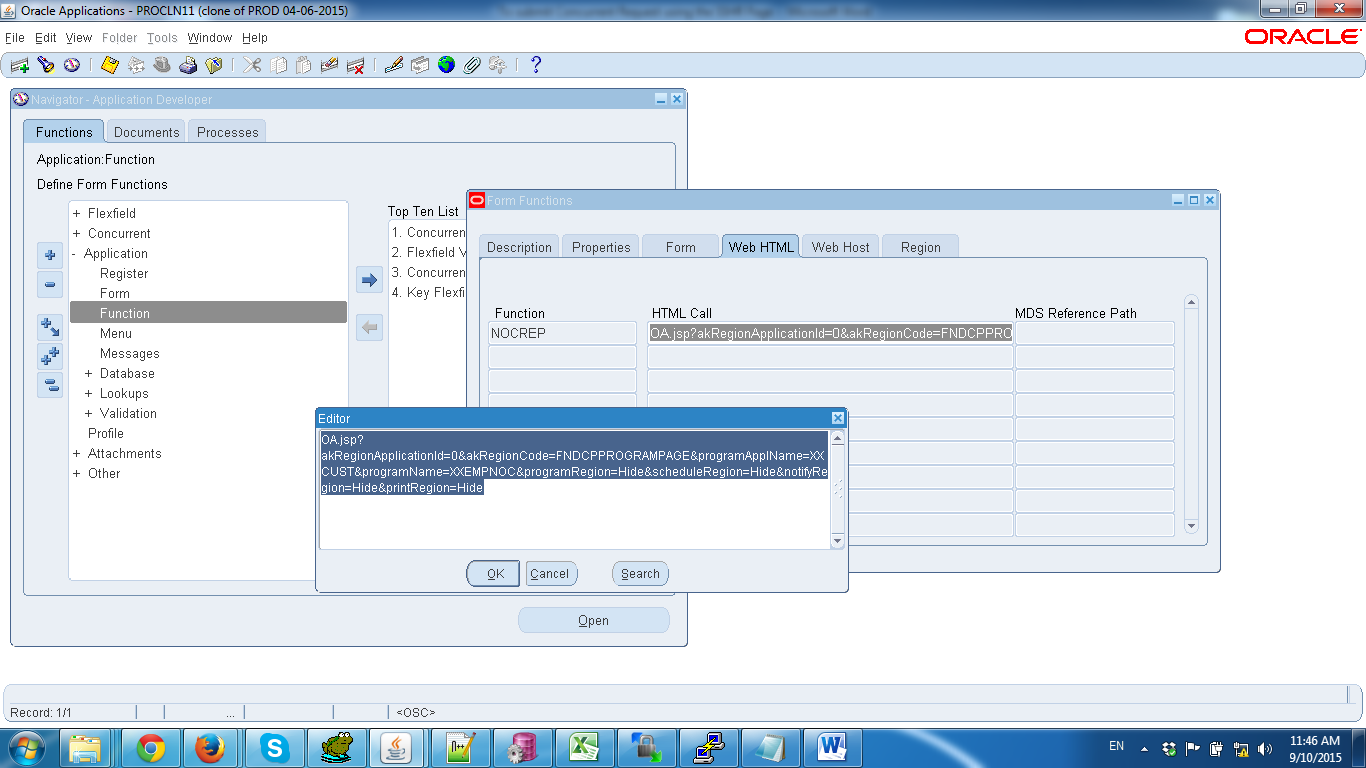The image size is (1366, 768).
Task: Click the NOCREP Function field
Action: (x=562, y=333)
